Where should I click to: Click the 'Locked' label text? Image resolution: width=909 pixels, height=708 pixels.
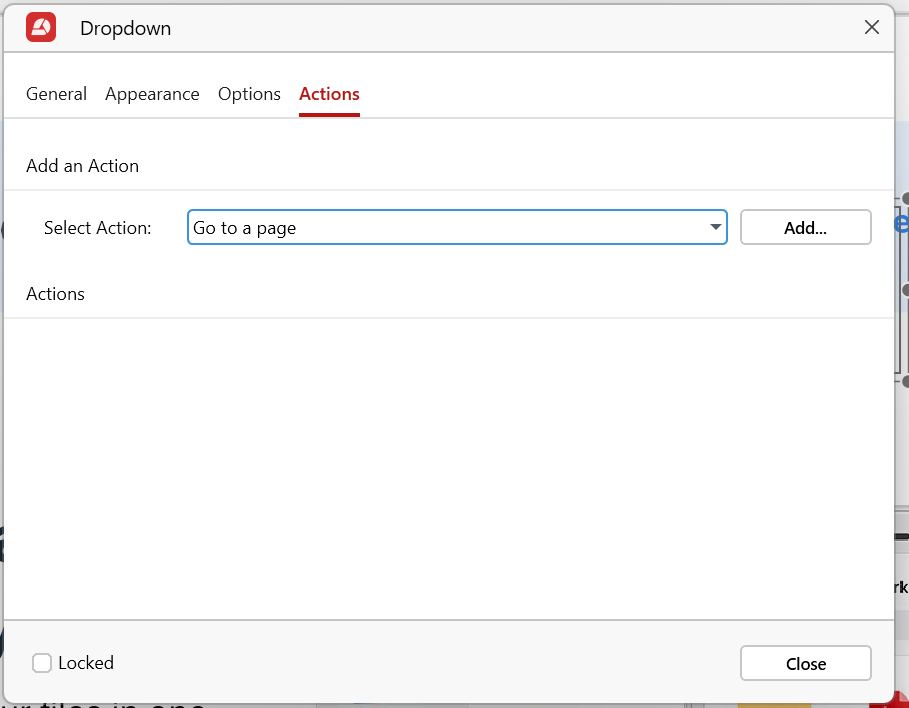pos(86,663)
